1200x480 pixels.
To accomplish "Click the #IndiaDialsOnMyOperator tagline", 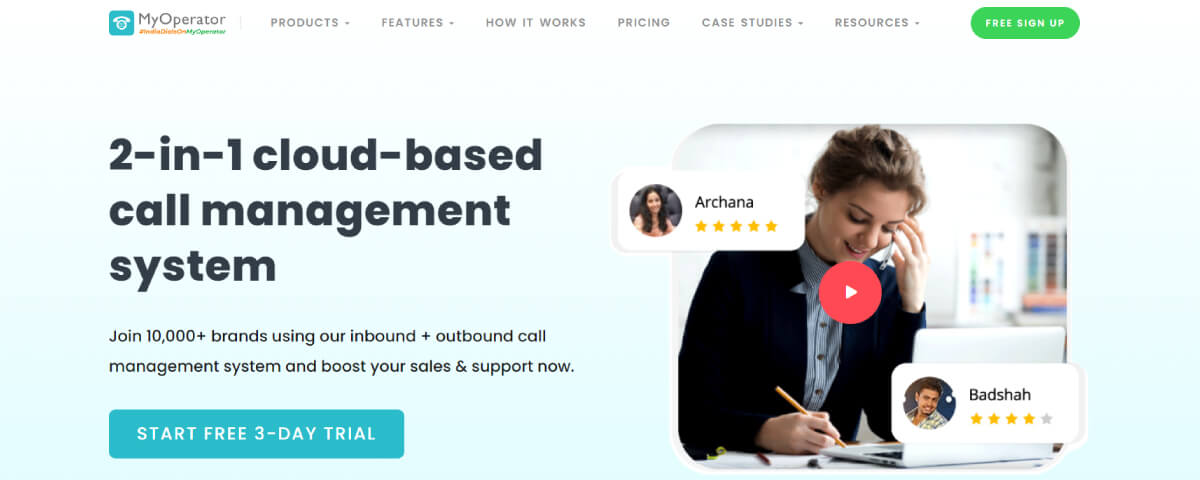I will (182, 32).
